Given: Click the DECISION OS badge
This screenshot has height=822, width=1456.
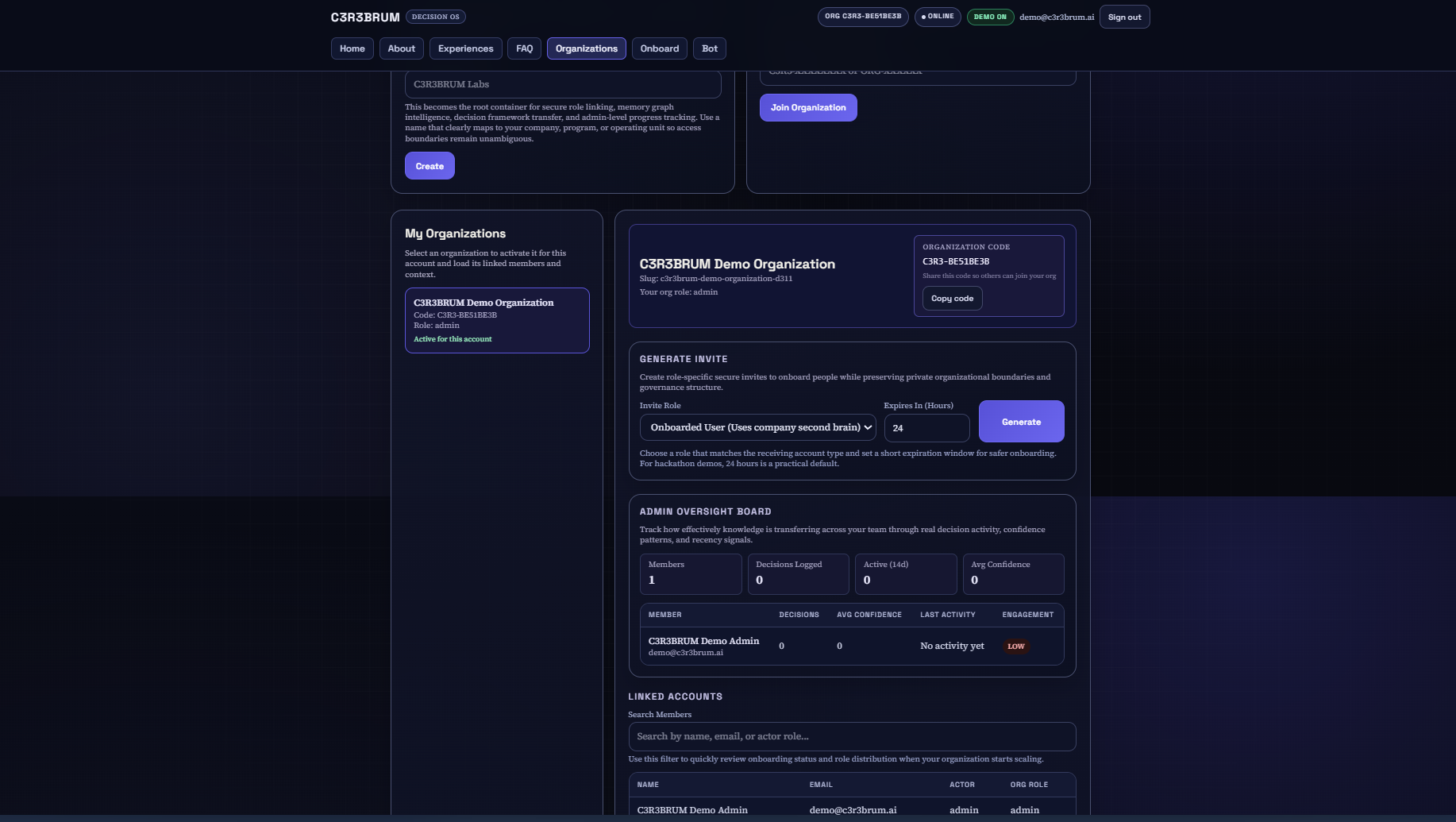Looking at the screenshot, I should pos(436,17).
